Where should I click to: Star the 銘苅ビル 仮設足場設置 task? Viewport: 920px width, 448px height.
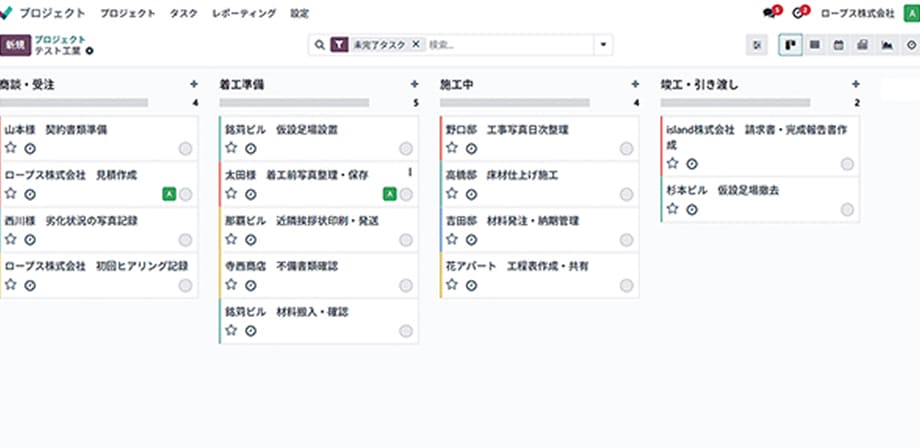click(x=231, y=148)
